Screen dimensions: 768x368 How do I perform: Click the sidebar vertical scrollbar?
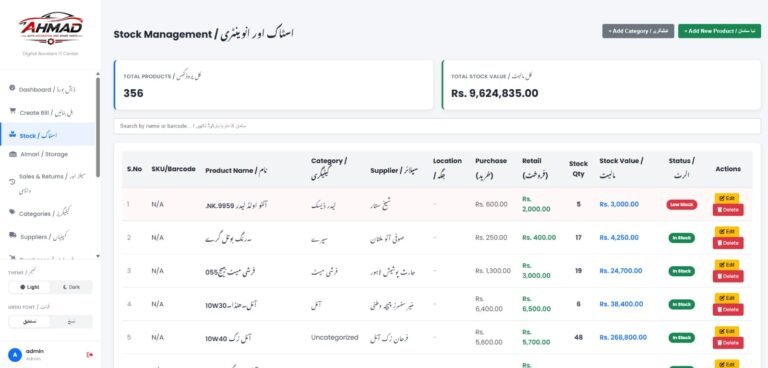(x=98, y=127)
